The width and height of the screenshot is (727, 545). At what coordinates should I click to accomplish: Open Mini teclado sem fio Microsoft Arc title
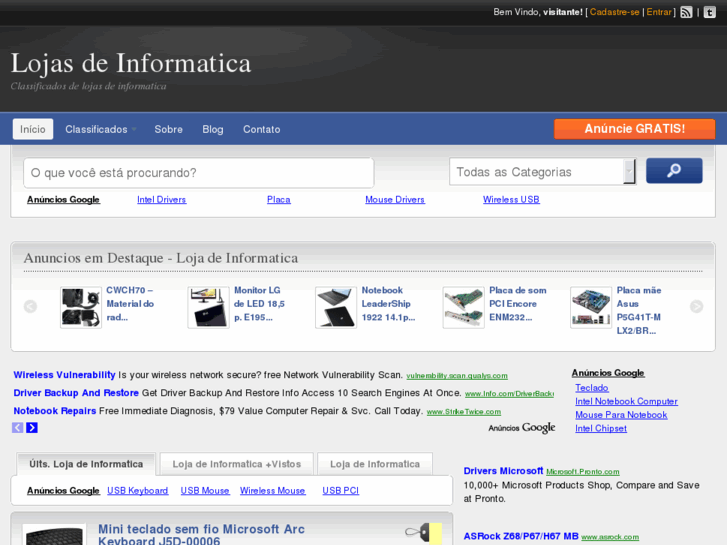point(201,535)
